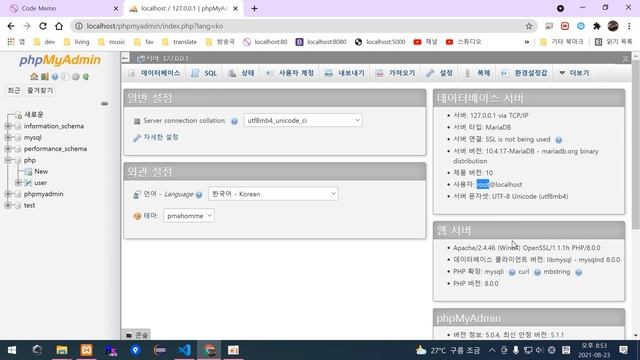
Task: Open the 설정 settings tab
Action: pos(439,73)
